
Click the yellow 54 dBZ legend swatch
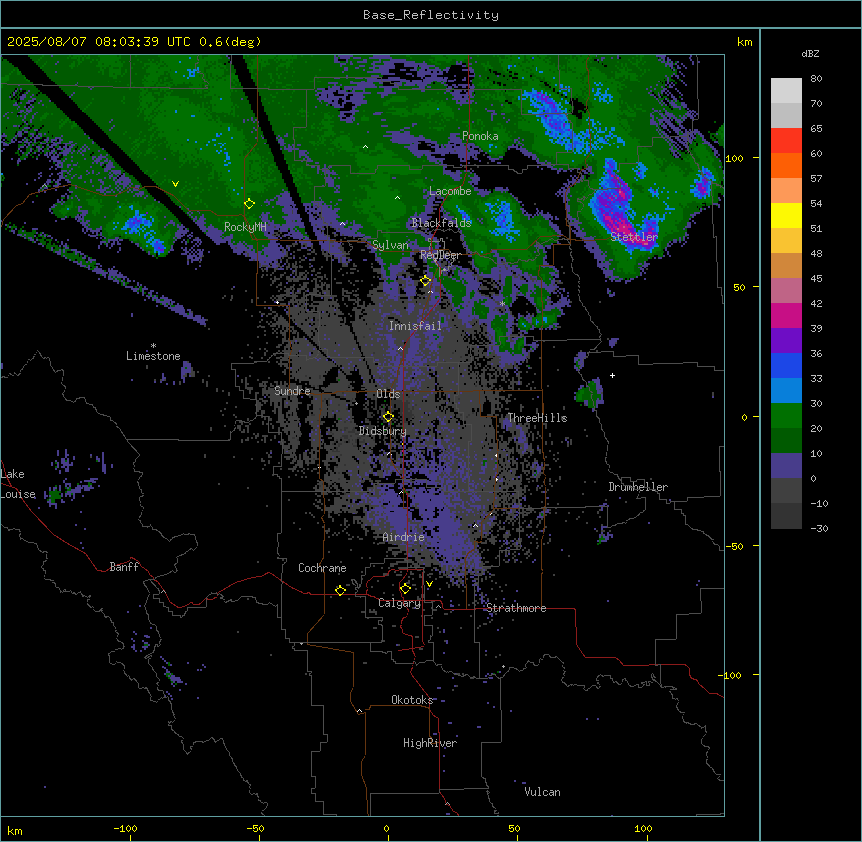click(x=786, y=215)
